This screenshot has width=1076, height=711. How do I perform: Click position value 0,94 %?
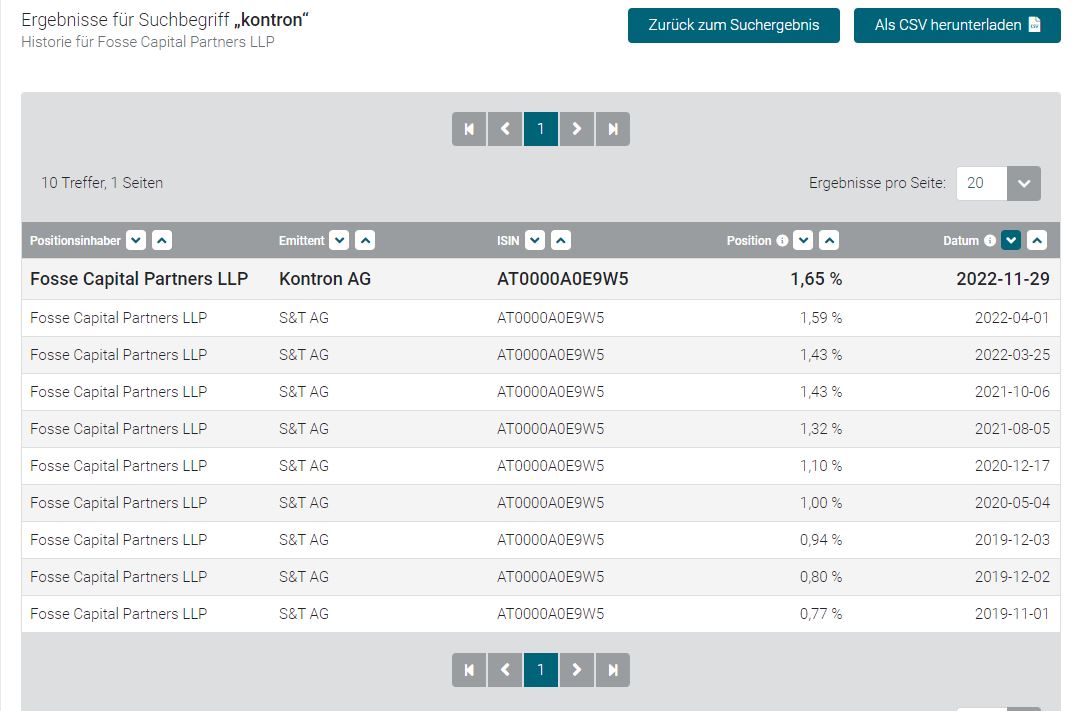[x=821, y=540]
